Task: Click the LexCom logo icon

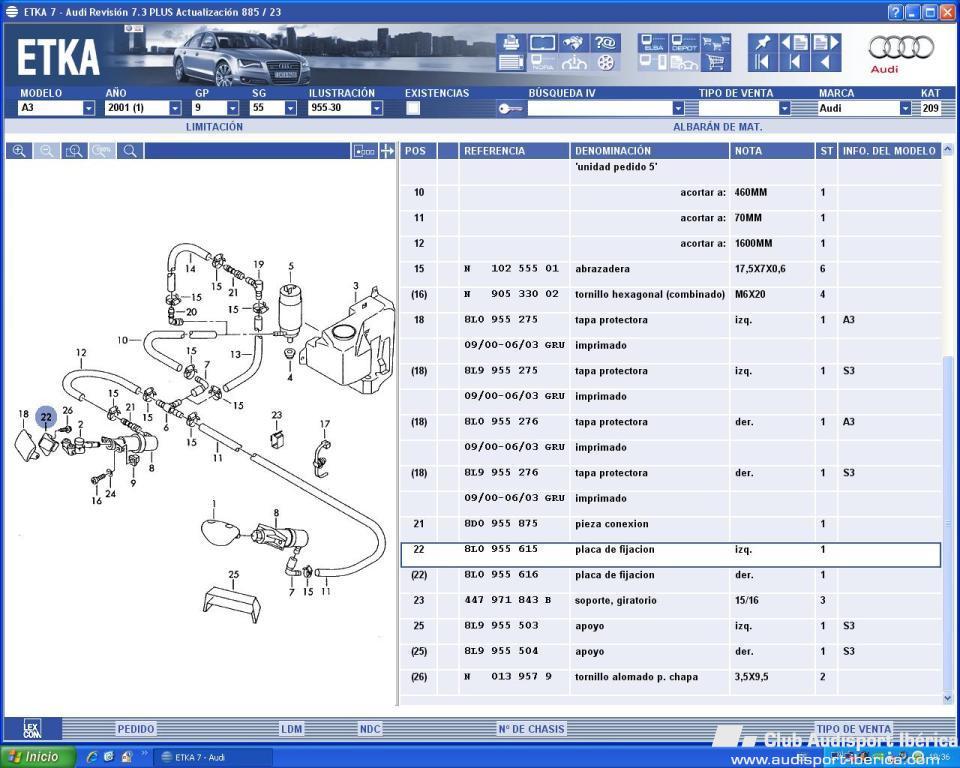Action: coord(32,729)
